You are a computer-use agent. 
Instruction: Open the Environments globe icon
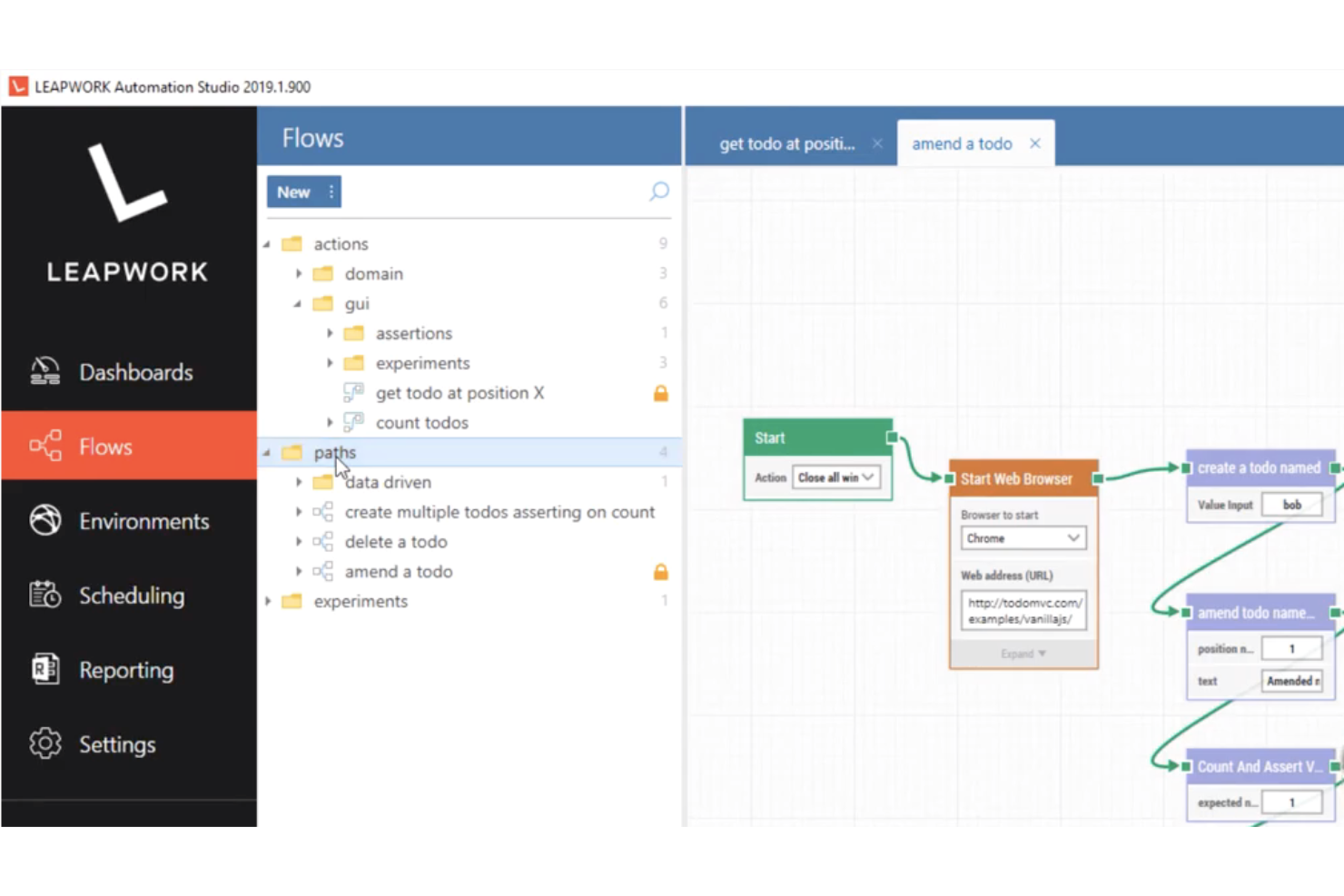(x=44, y=520)
